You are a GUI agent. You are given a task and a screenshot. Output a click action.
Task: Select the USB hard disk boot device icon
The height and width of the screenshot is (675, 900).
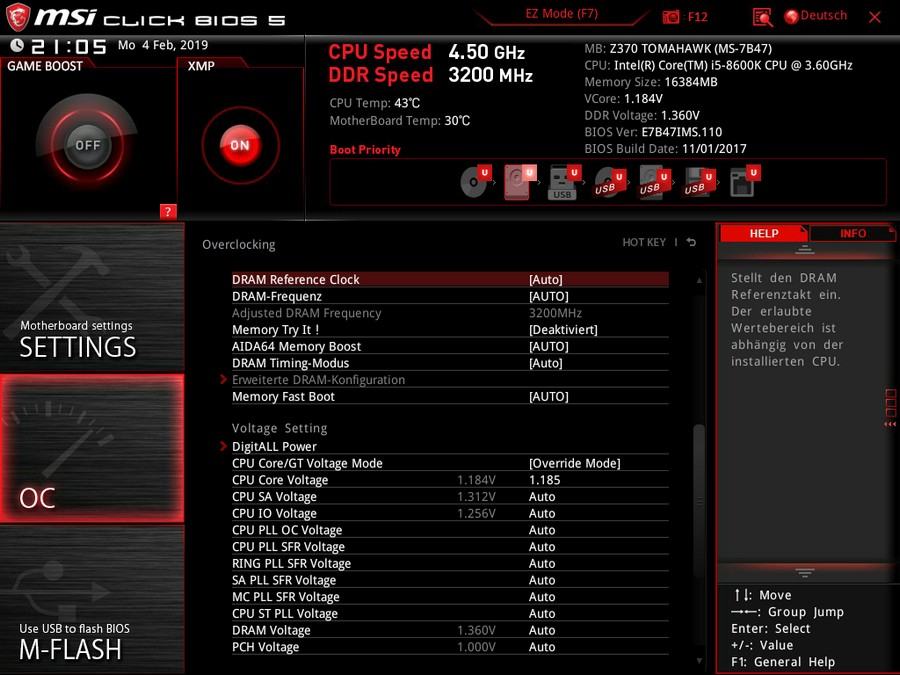654,183
